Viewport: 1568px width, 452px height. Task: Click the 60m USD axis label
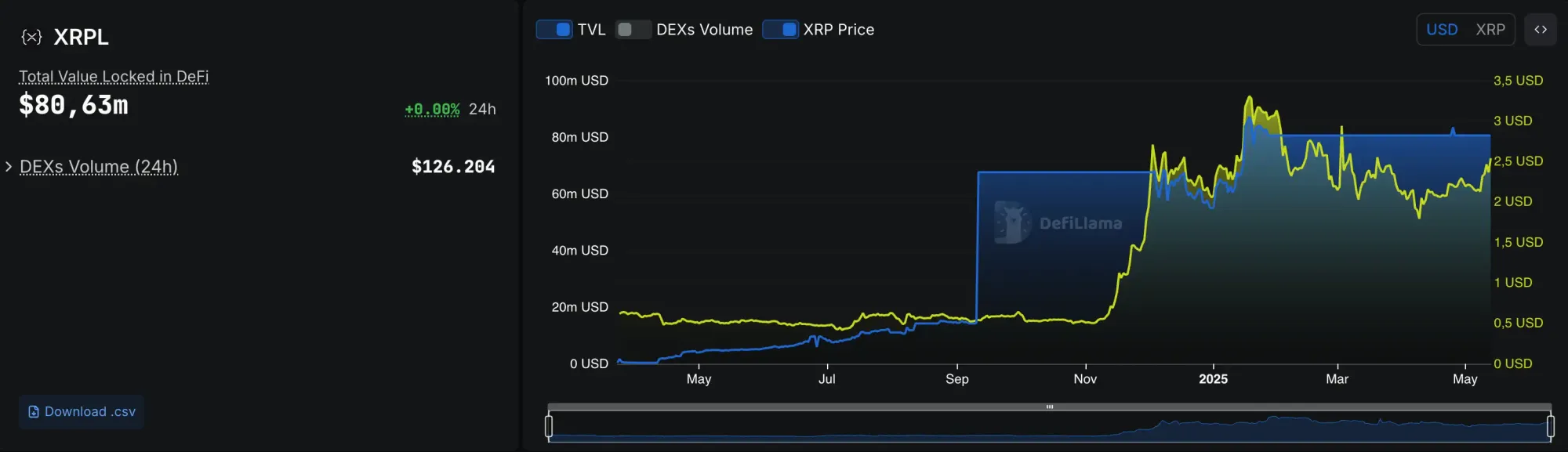click(x=579, y=193)
